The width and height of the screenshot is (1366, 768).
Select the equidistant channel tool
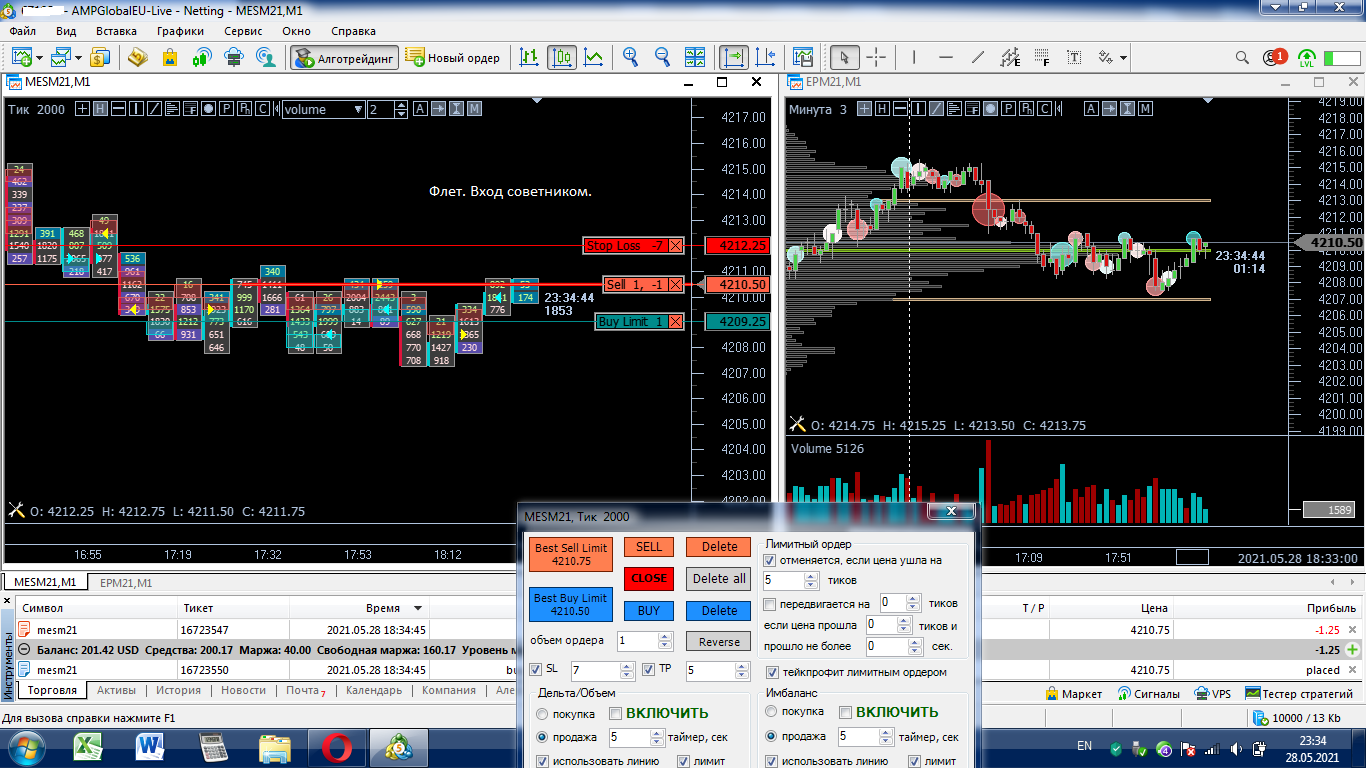1010,57
